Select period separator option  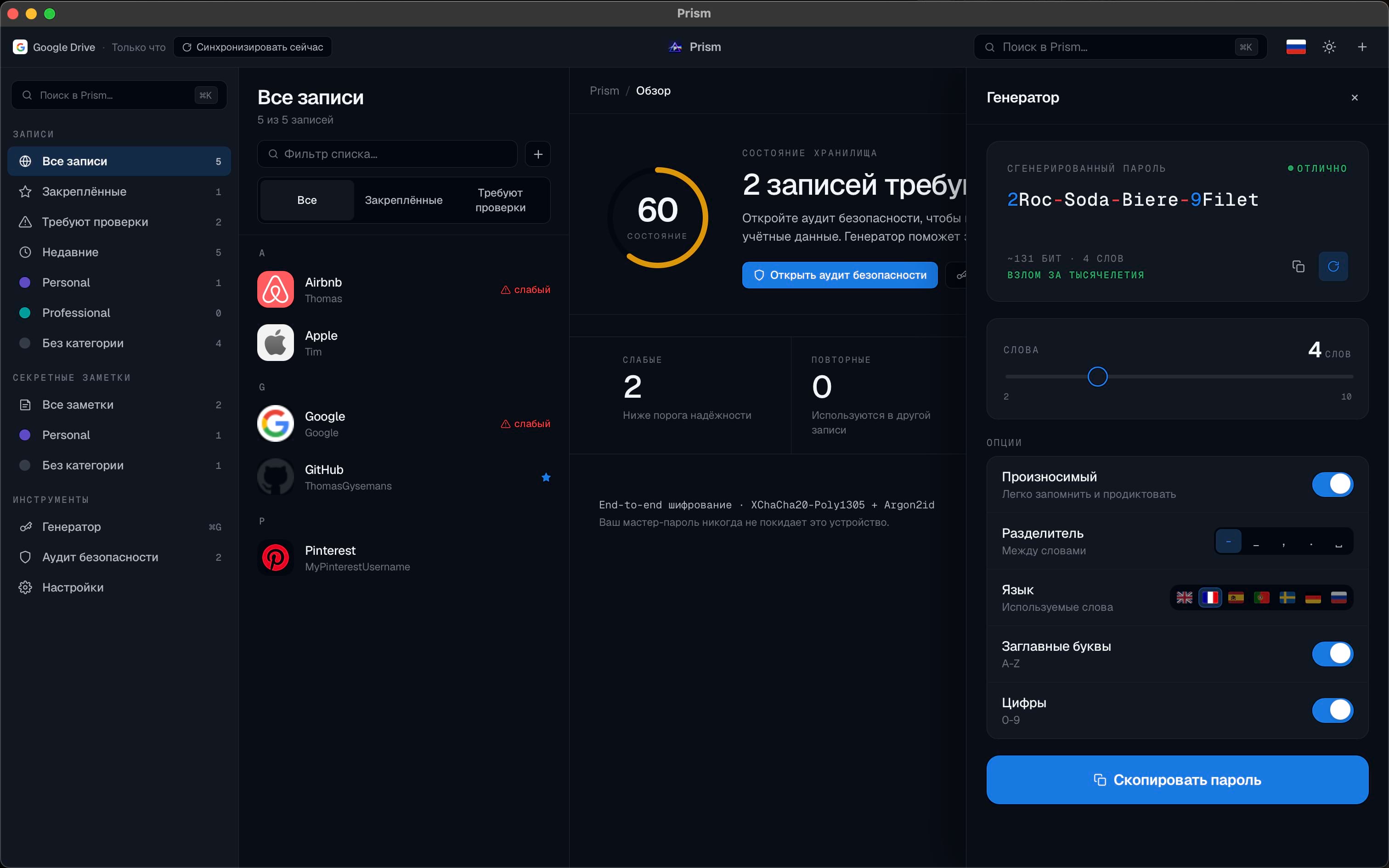(1311, 542)
